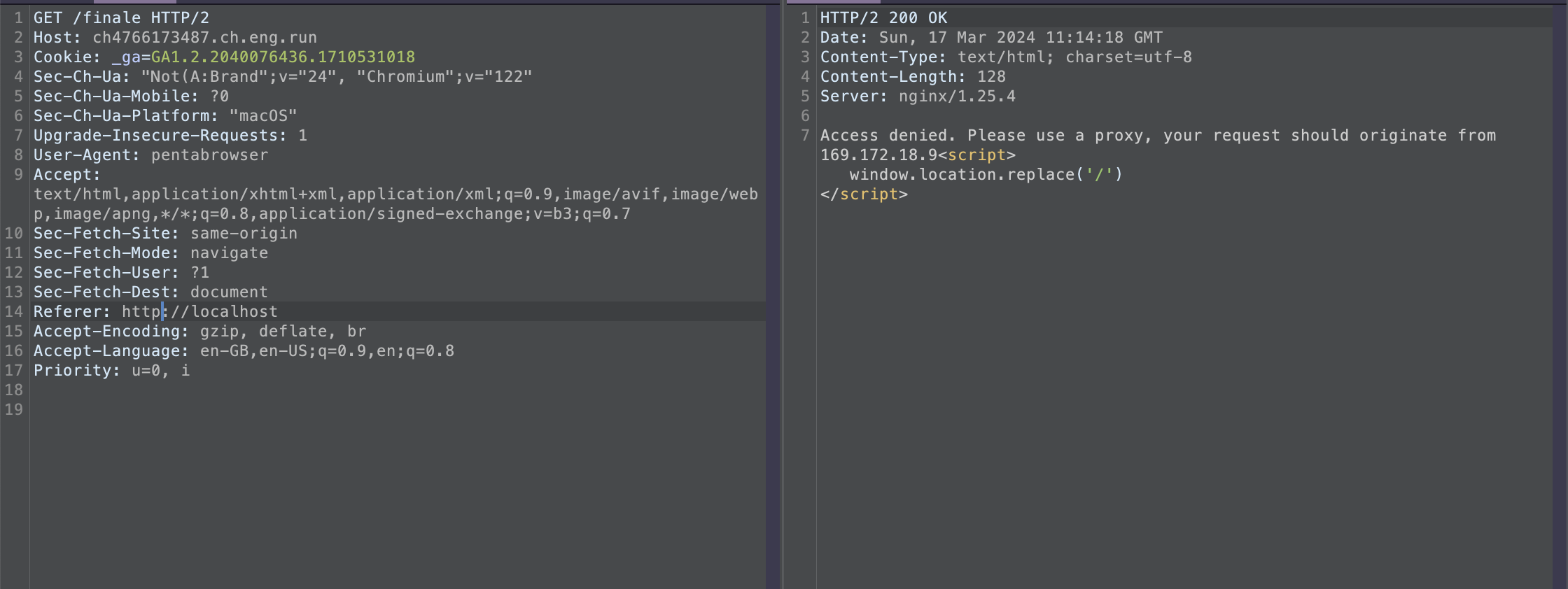Click the response status 'HTTP/2 200 OK'

883,17
